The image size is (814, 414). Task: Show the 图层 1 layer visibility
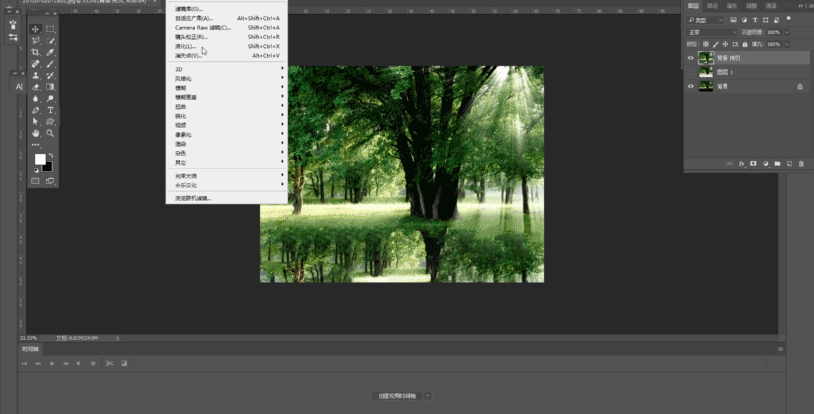click(x=690, y=72)
